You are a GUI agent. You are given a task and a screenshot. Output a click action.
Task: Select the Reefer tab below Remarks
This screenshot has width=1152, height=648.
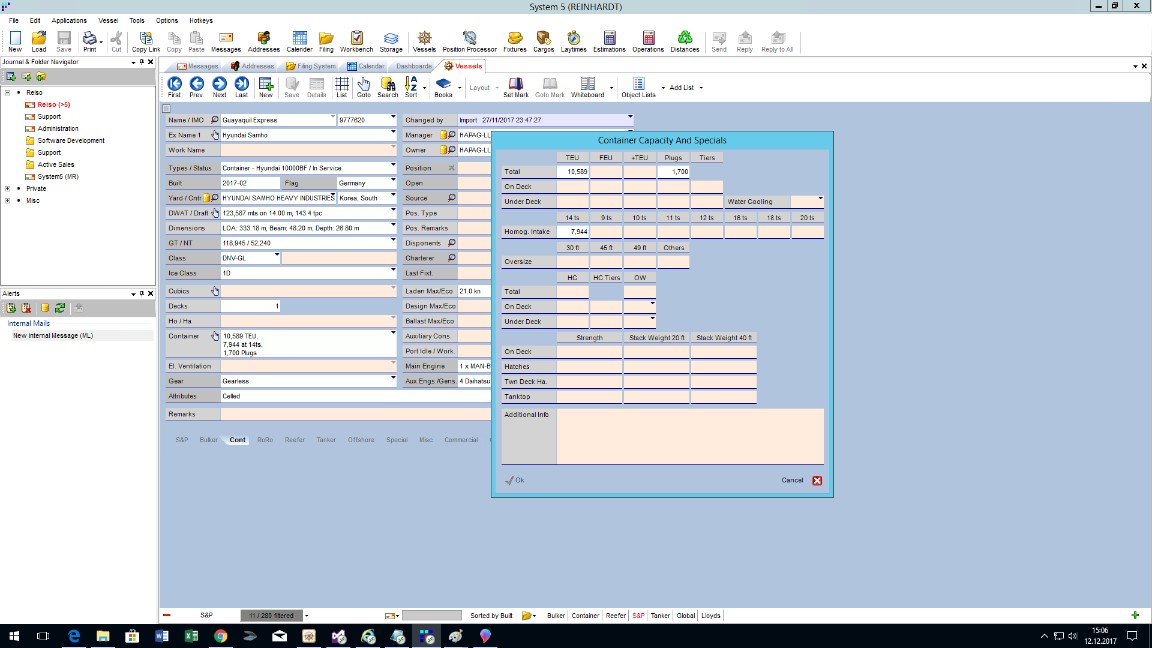(294, 440)
